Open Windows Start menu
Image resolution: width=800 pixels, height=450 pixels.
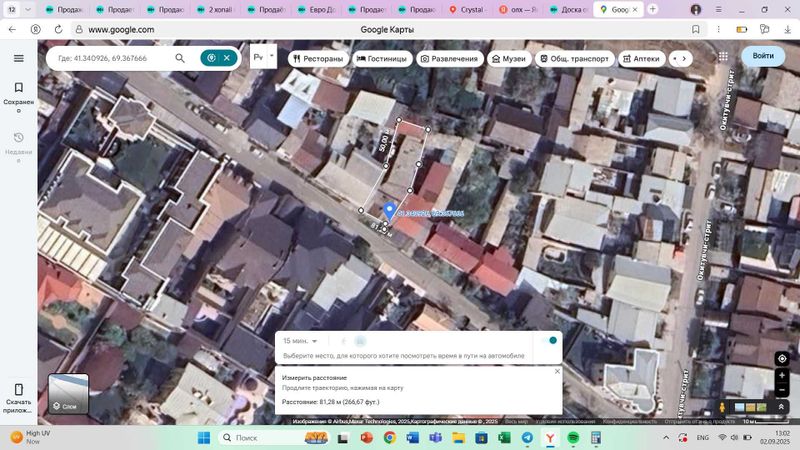point(204,438)
